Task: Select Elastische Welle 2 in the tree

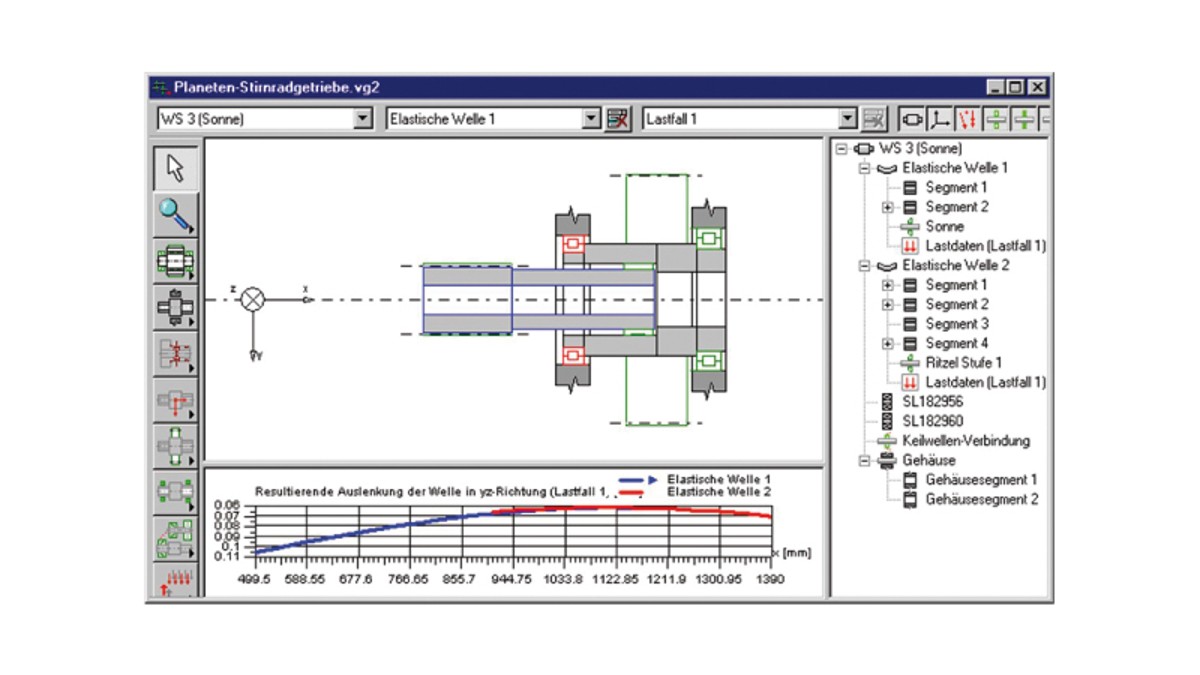Action: [955, 265]
